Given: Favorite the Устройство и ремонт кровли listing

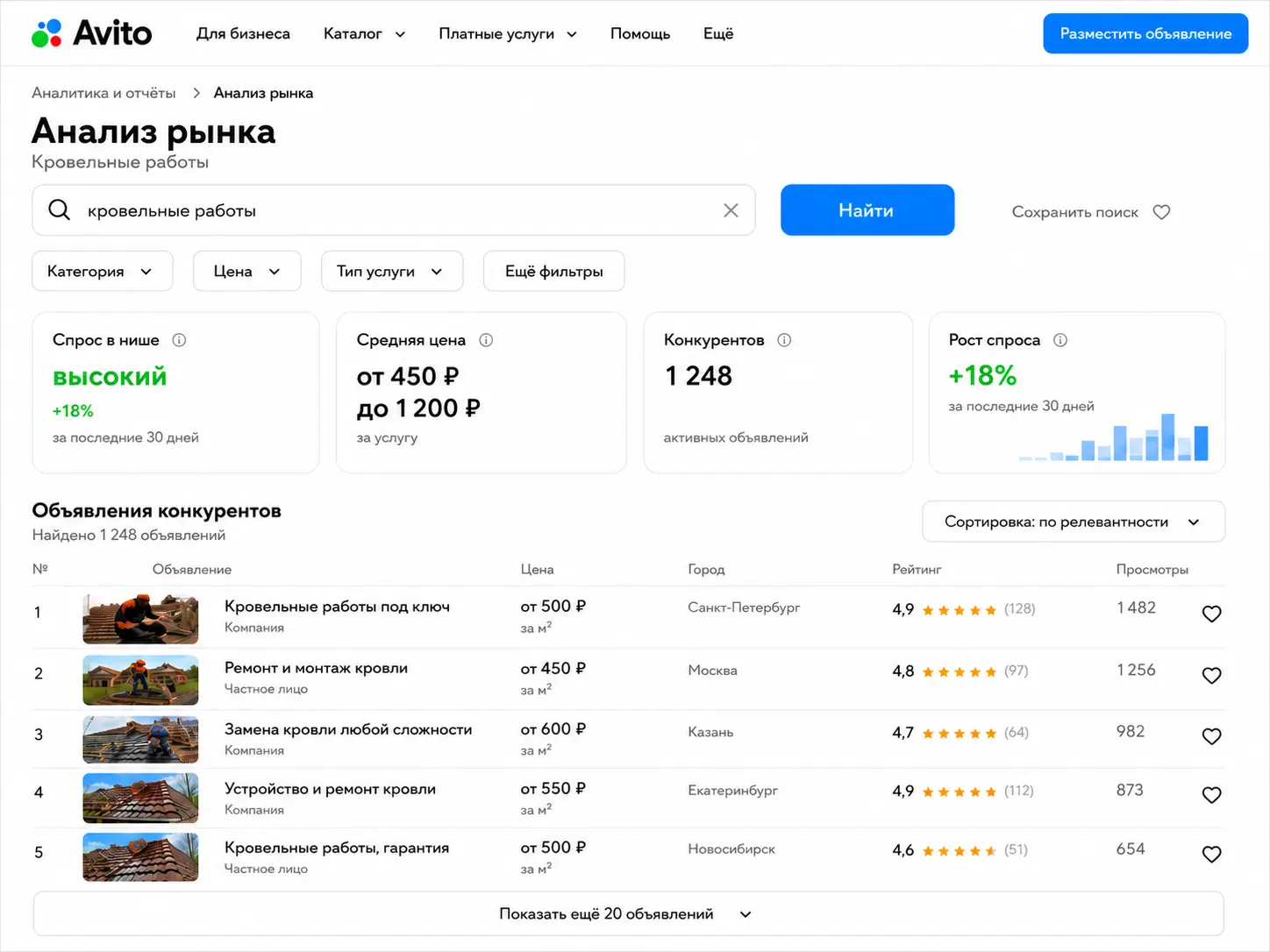Looking at the screenshot, I should pyautogui.click(x=1211, y=795).
